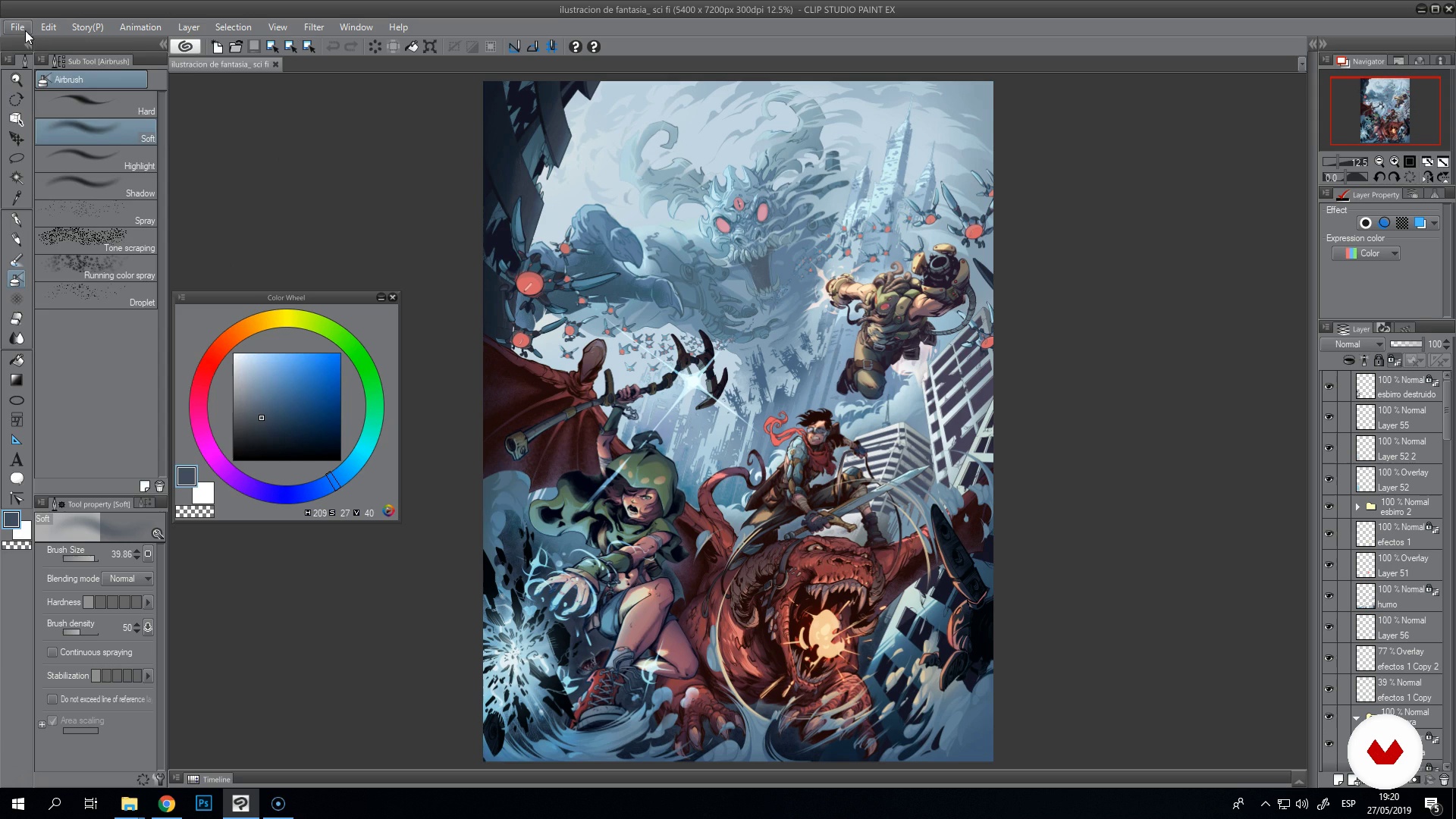Screen dimensions: 1456x819
Task: Select the Droplet sub tool
Action: [96, 297]
